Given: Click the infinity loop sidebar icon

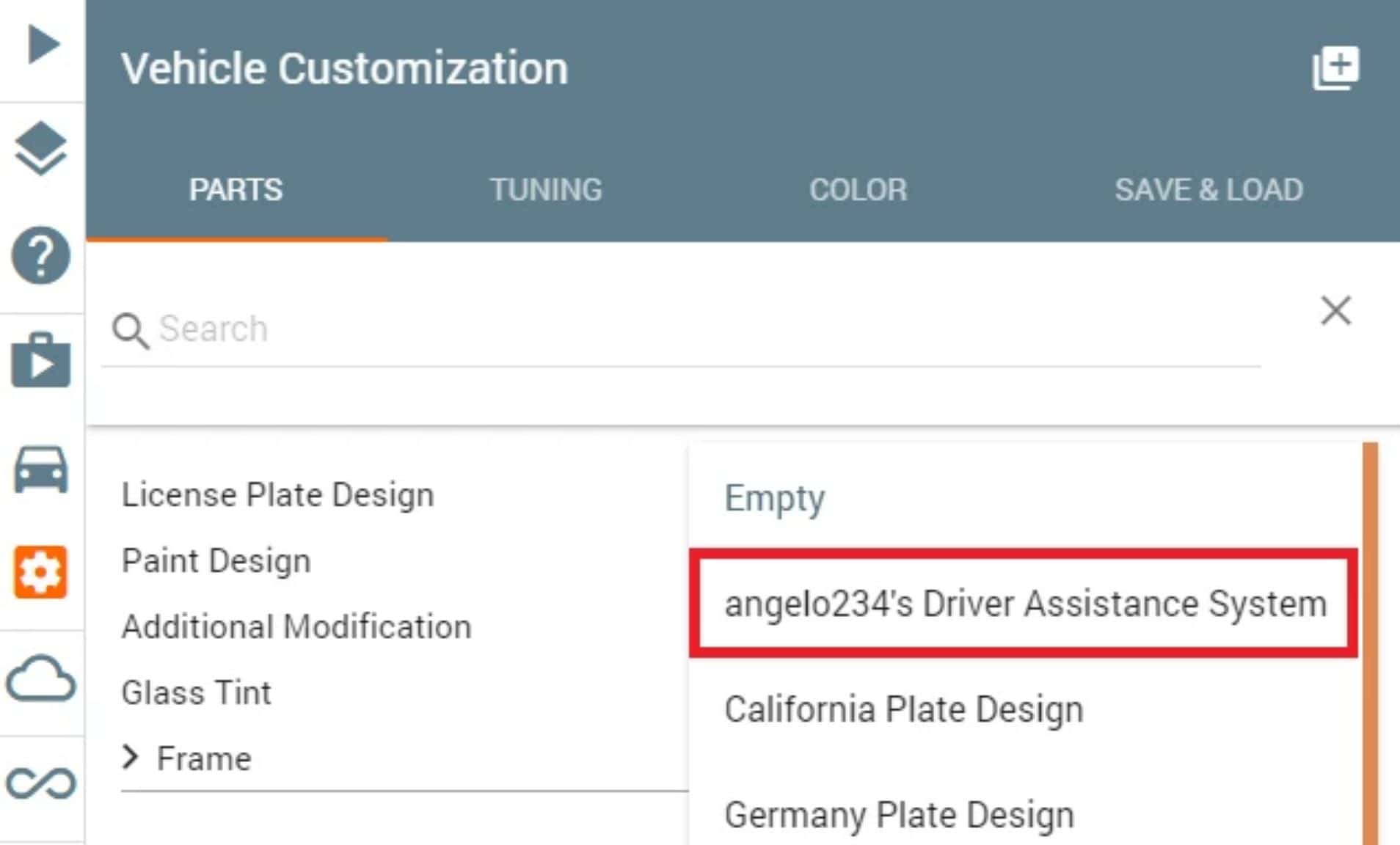Looking at the screenshot, I should point(41,783).
